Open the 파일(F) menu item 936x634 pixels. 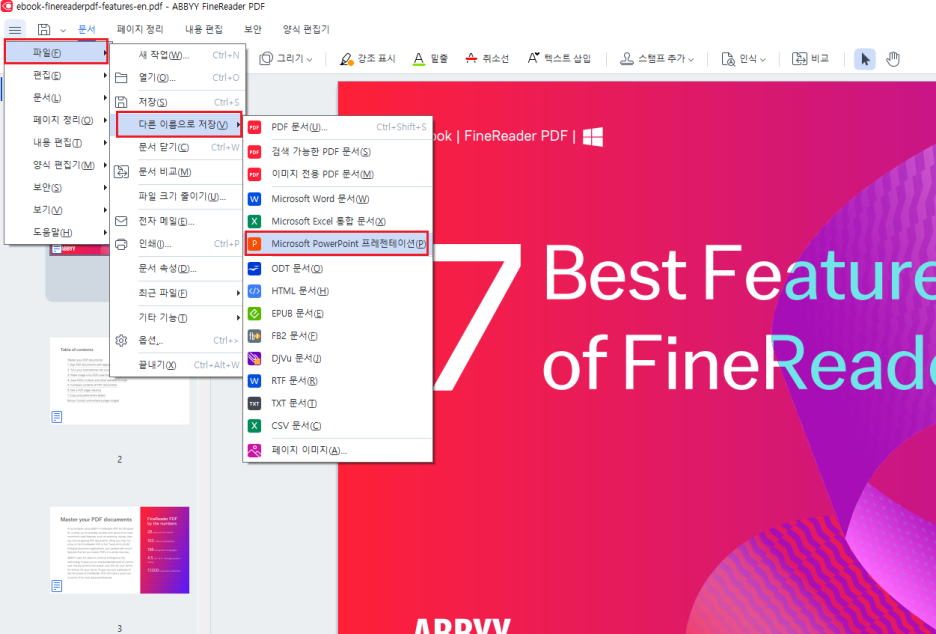pyautogui.click(x=56, y=53)
